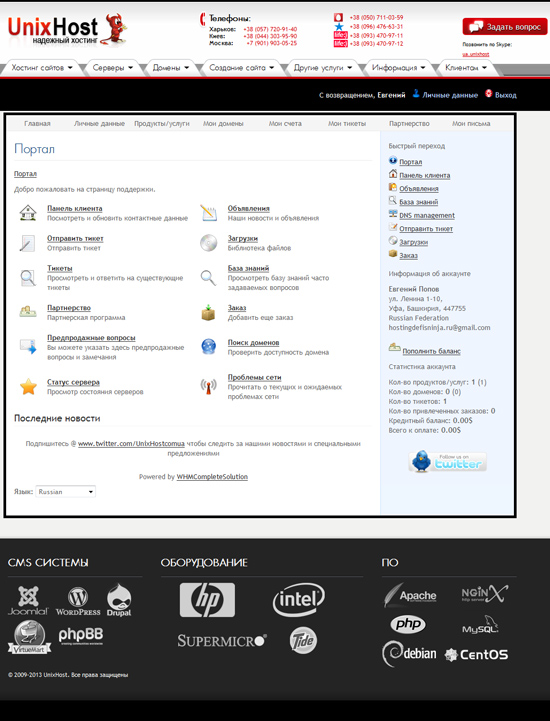This screenshot has height=721, width=550.
Task: Click the star icon for Статус сервера
Action: pos(28,387)
